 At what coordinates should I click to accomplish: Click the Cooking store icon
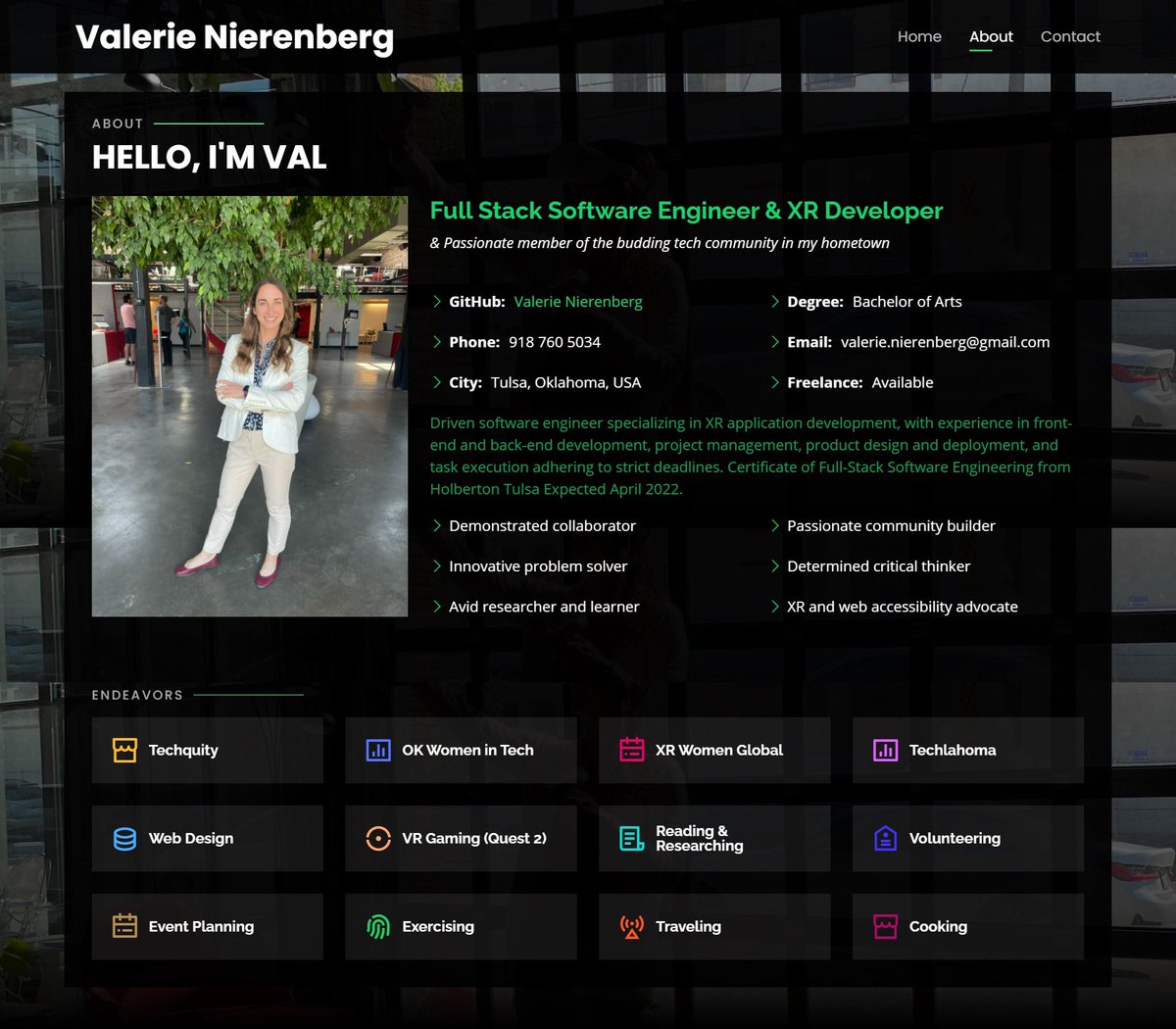point(886,926)
